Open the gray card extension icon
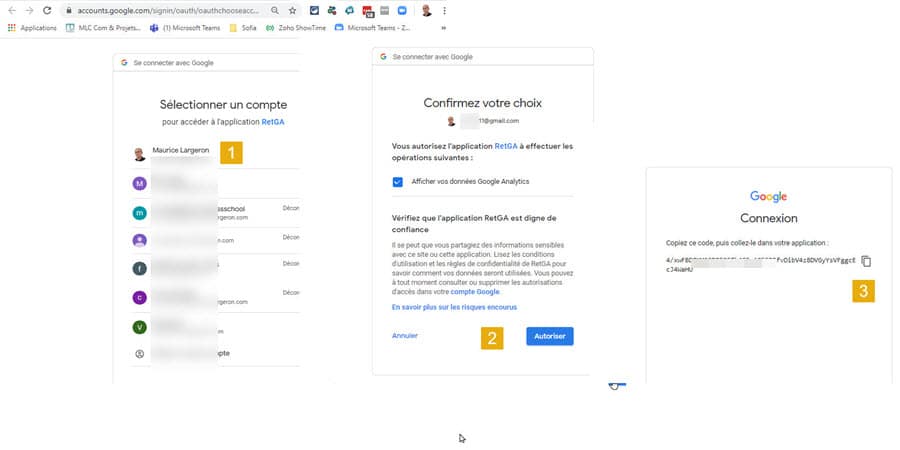 385,10
